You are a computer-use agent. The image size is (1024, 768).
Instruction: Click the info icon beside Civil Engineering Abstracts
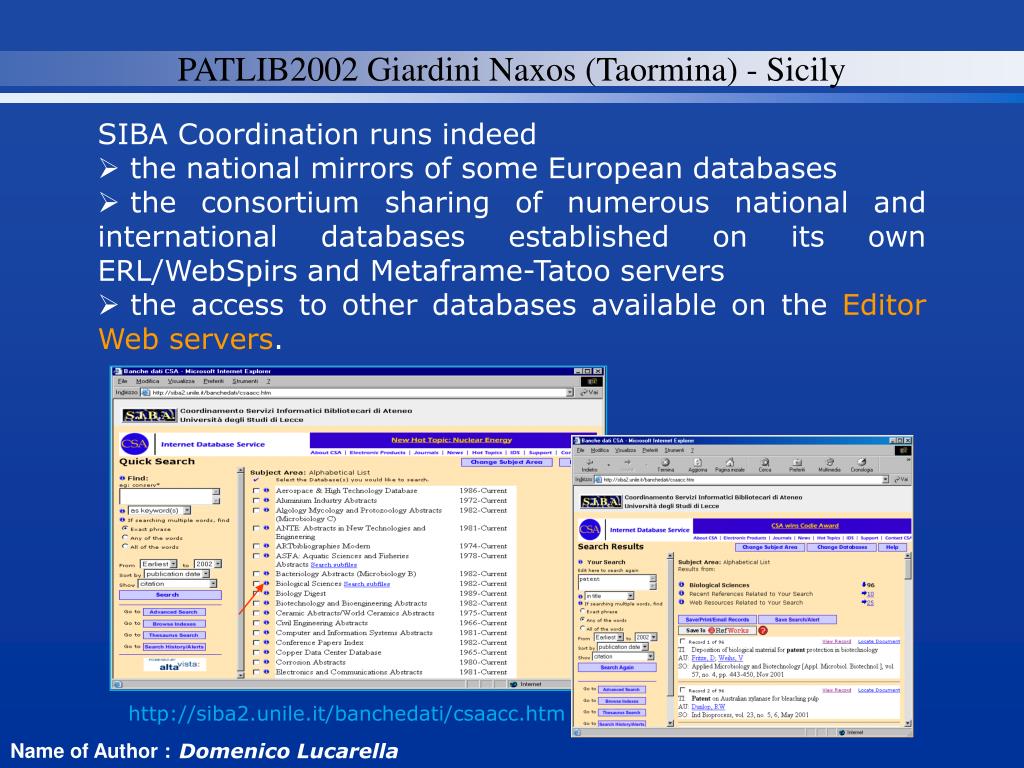(x=266, y=623)
